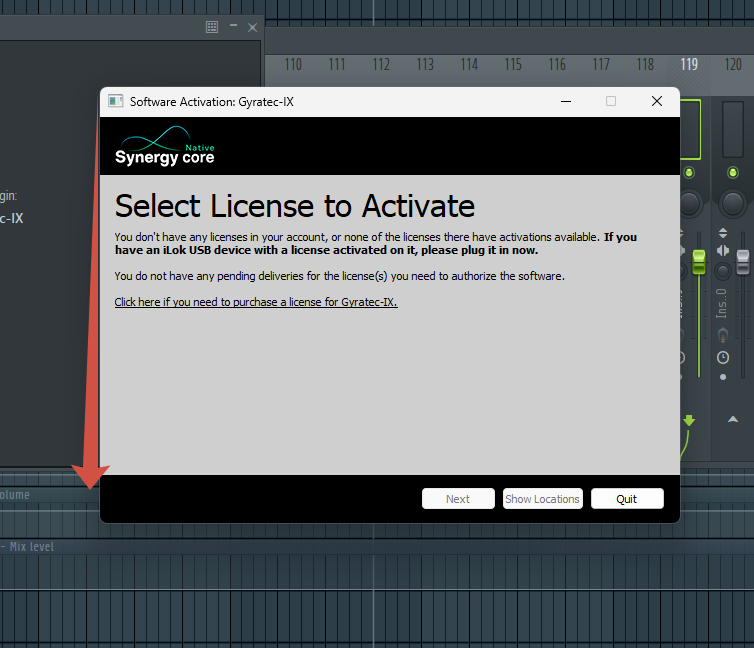Viewport: 754px width, 648px height.
Task: Jump to bar 111 on the timeline
Action: point(337,64)
